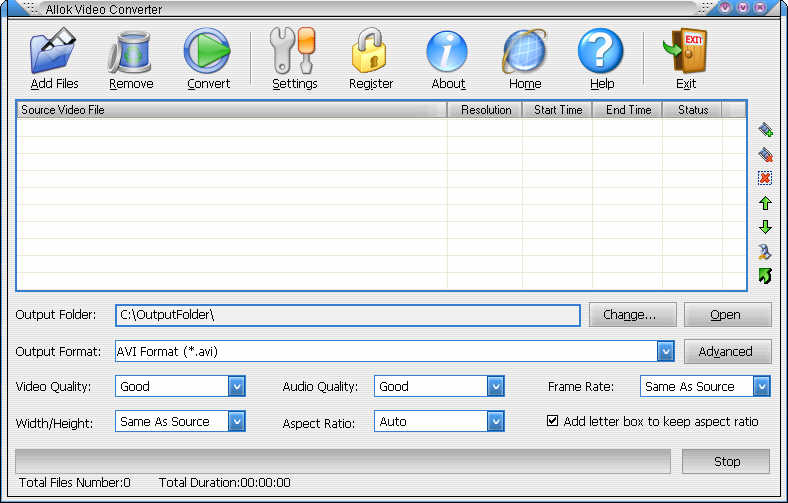
Task: Click the Status column header
Action: (693, 110)
